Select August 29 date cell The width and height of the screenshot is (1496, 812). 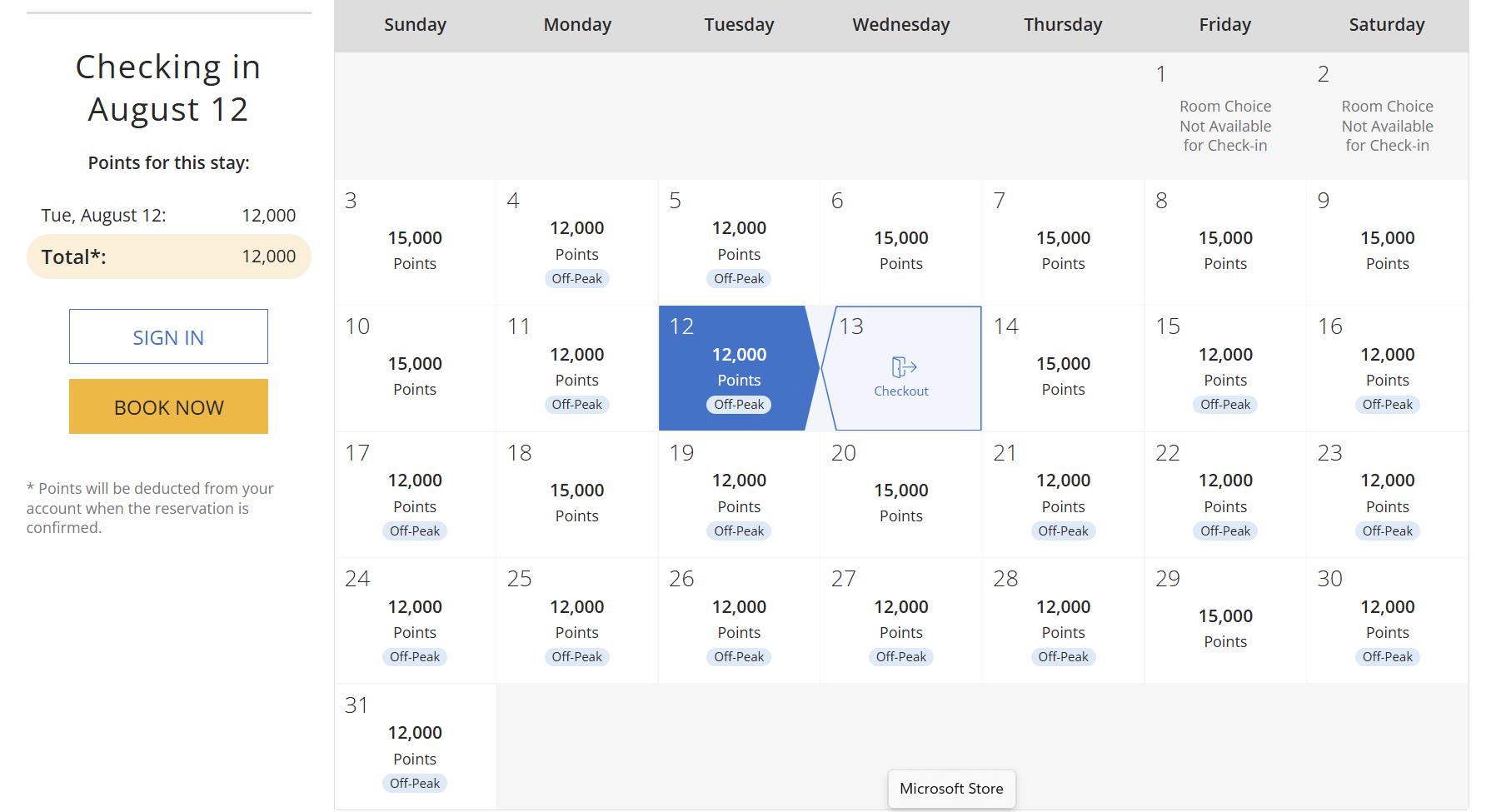click(1225, 620)
